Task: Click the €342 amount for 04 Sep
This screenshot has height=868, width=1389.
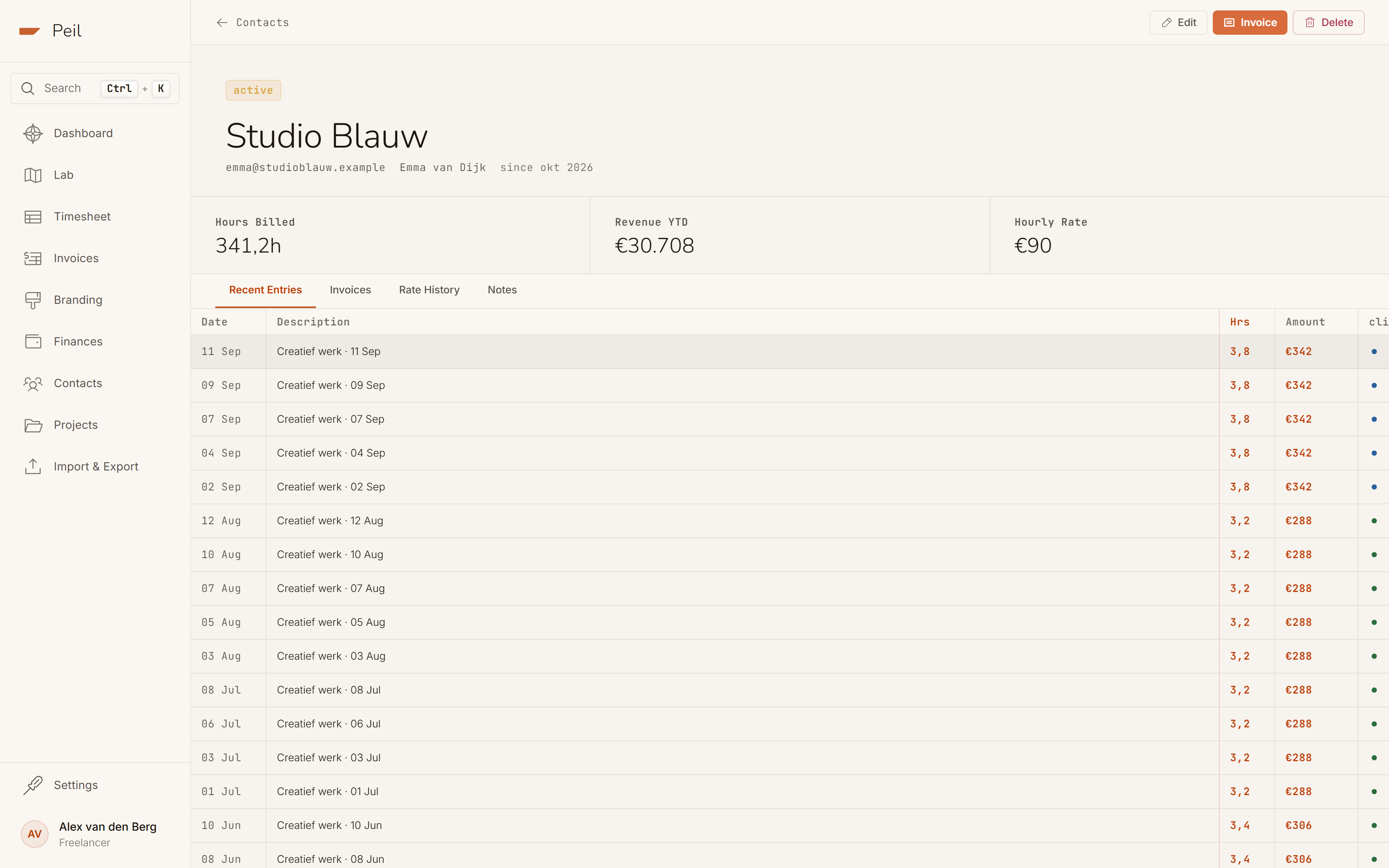Action: pos(1298,453)
